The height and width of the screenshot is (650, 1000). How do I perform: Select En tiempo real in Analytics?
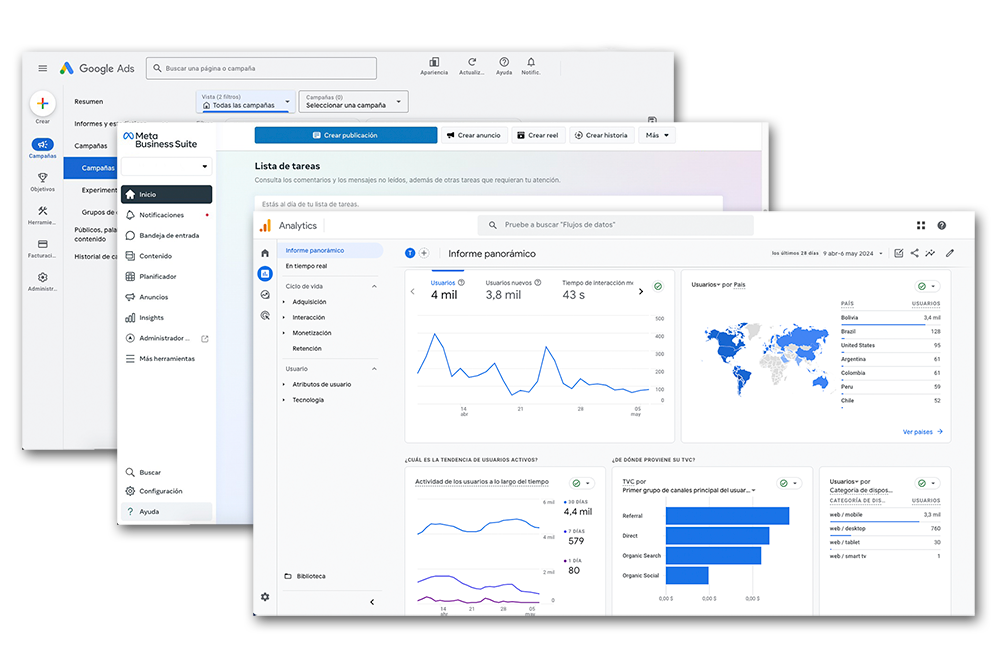(306, 266)
